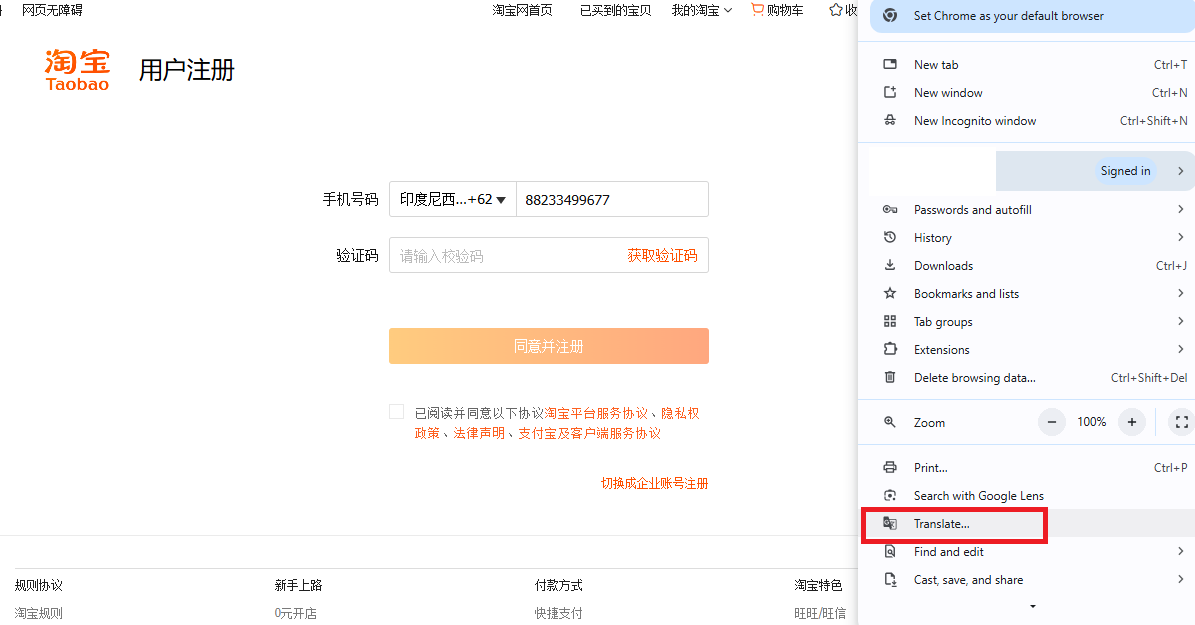This screenshot has width=1195, height=625.
Task: Select 淘宝网首页 in the top navigation
Action: (522, 10)
